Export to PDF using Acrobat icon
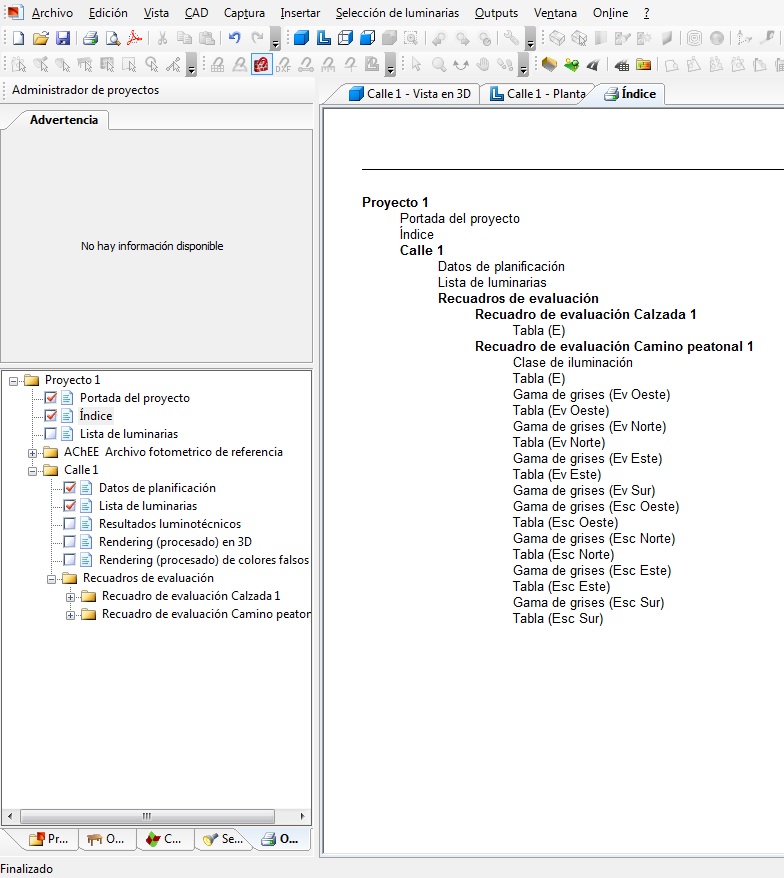 point(134,39)
